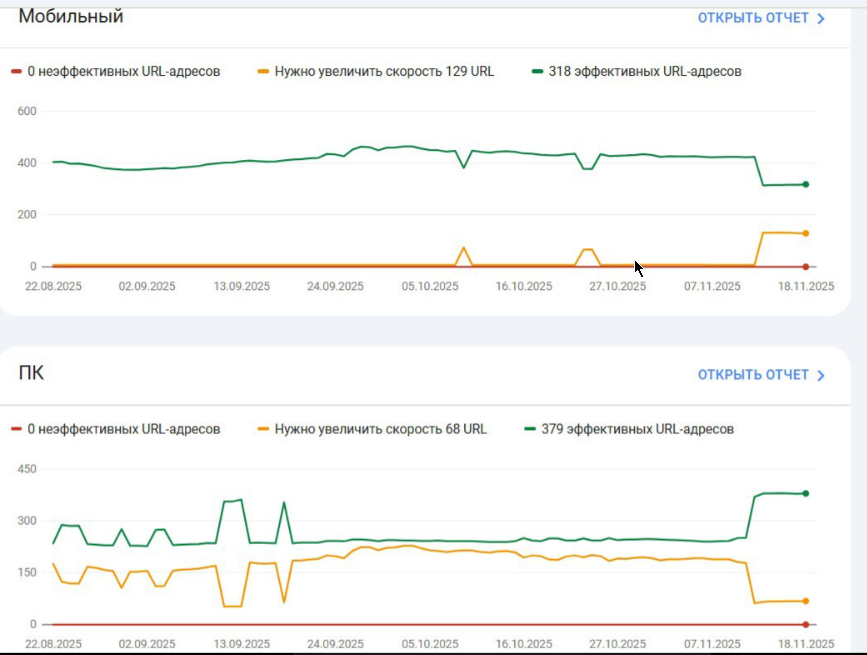Toggle mobile legend 0 неэффективных URL-адресов
The width and height of the screenshot is (867, 655).
pos(116,71)
